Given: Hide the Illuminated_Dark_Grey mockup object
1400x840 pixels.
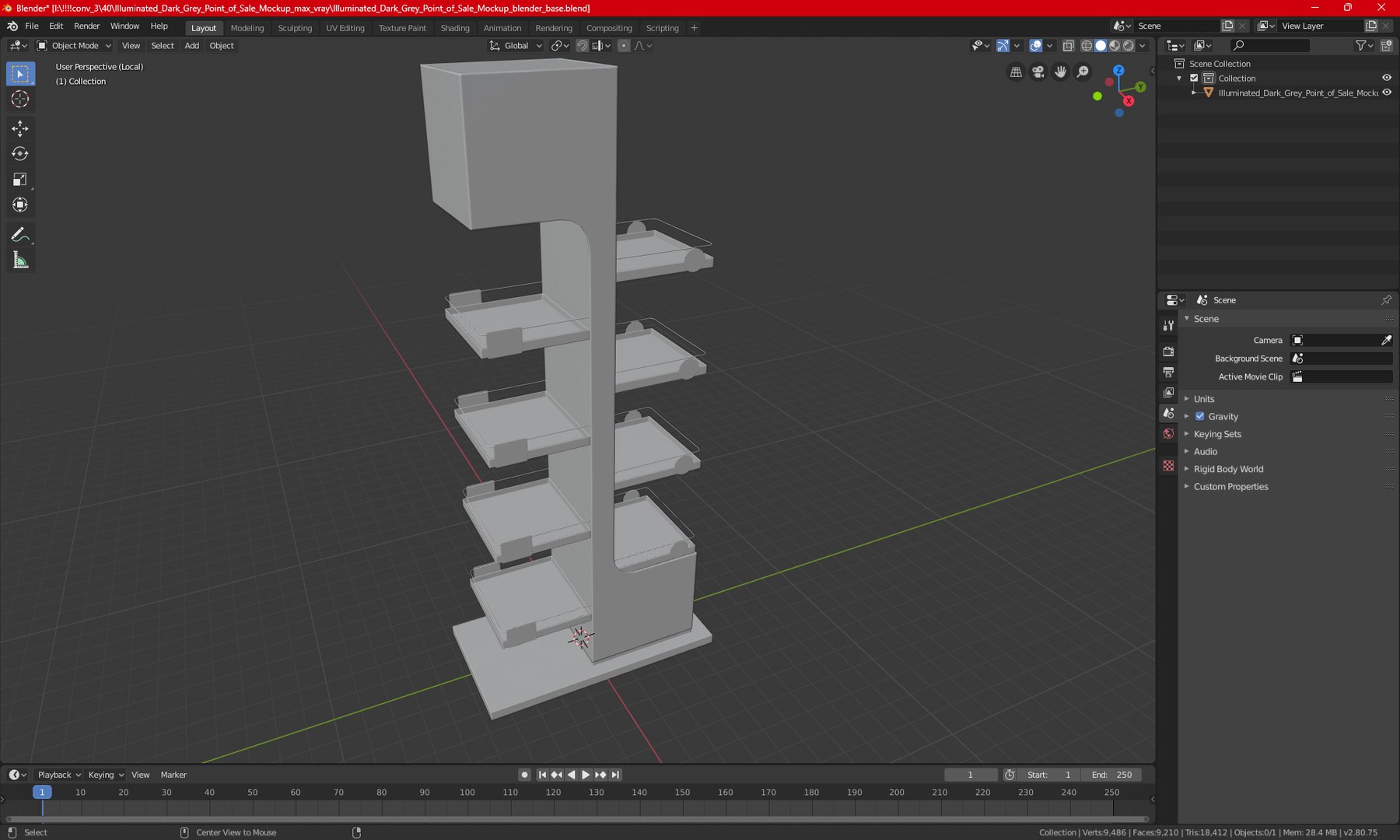Looking at the screenshot, I should [x=1387, y=93].
